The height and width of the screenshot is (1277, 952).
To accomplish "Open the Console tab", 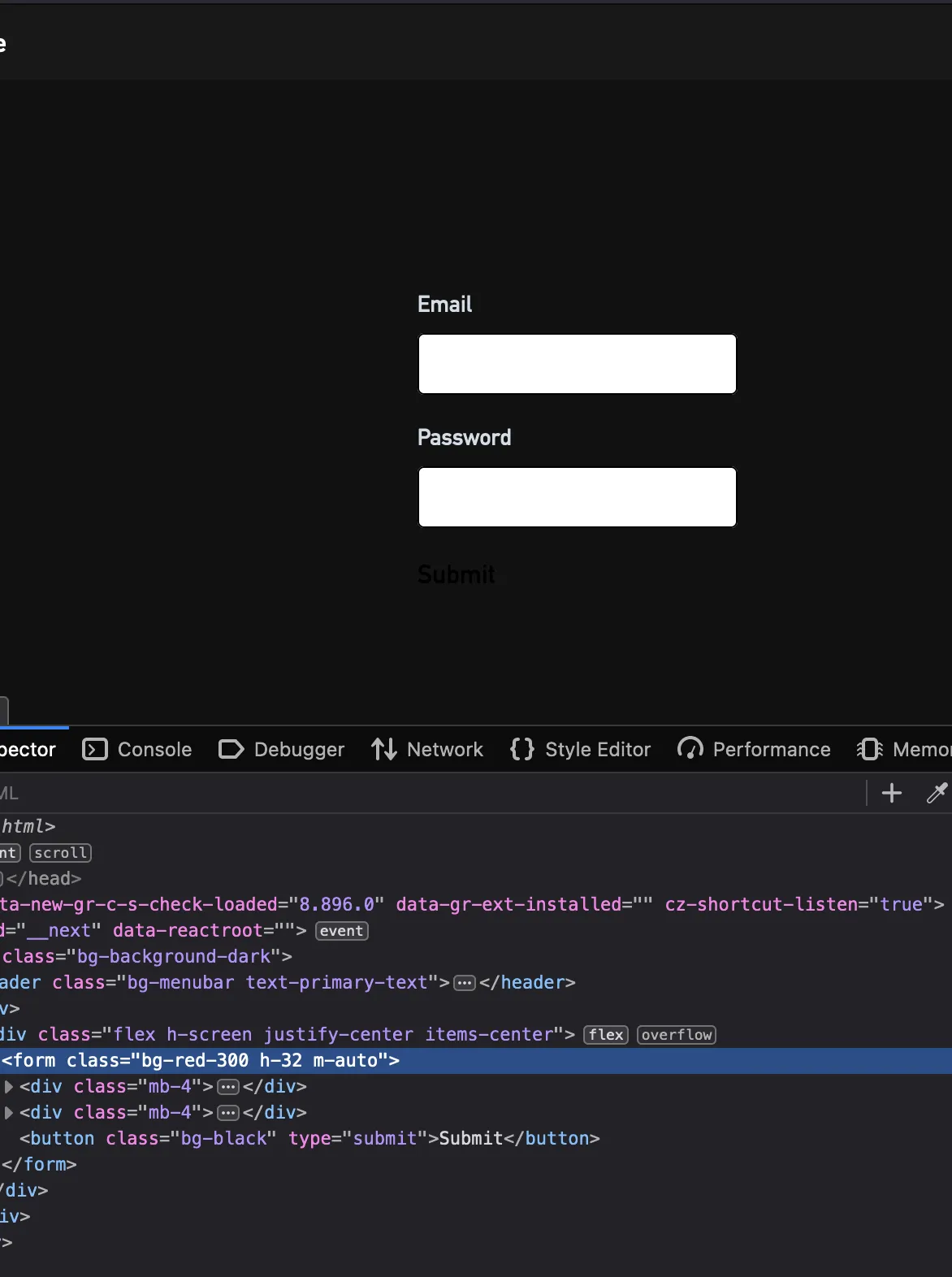I will click(x=137, y=749).
